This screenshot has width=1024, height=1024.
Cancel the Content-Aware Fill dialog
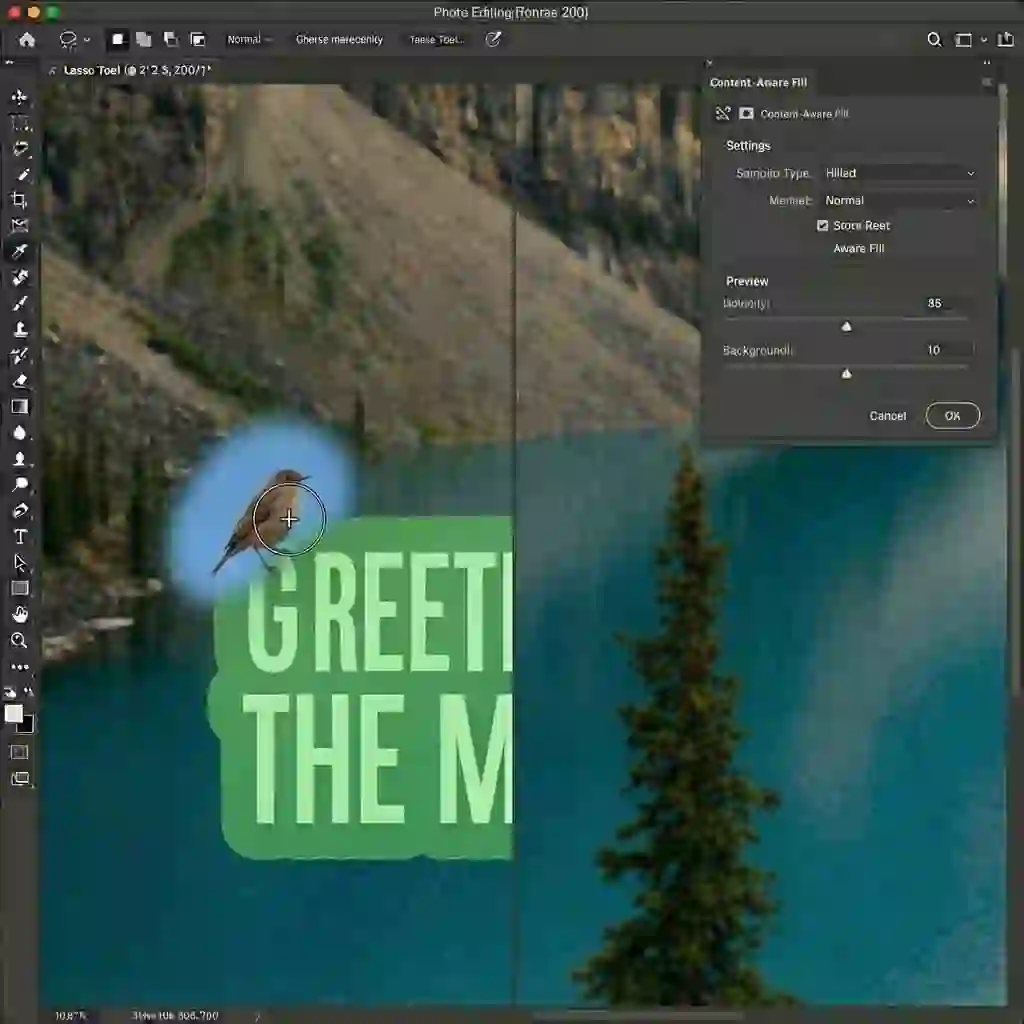(886, 415)
